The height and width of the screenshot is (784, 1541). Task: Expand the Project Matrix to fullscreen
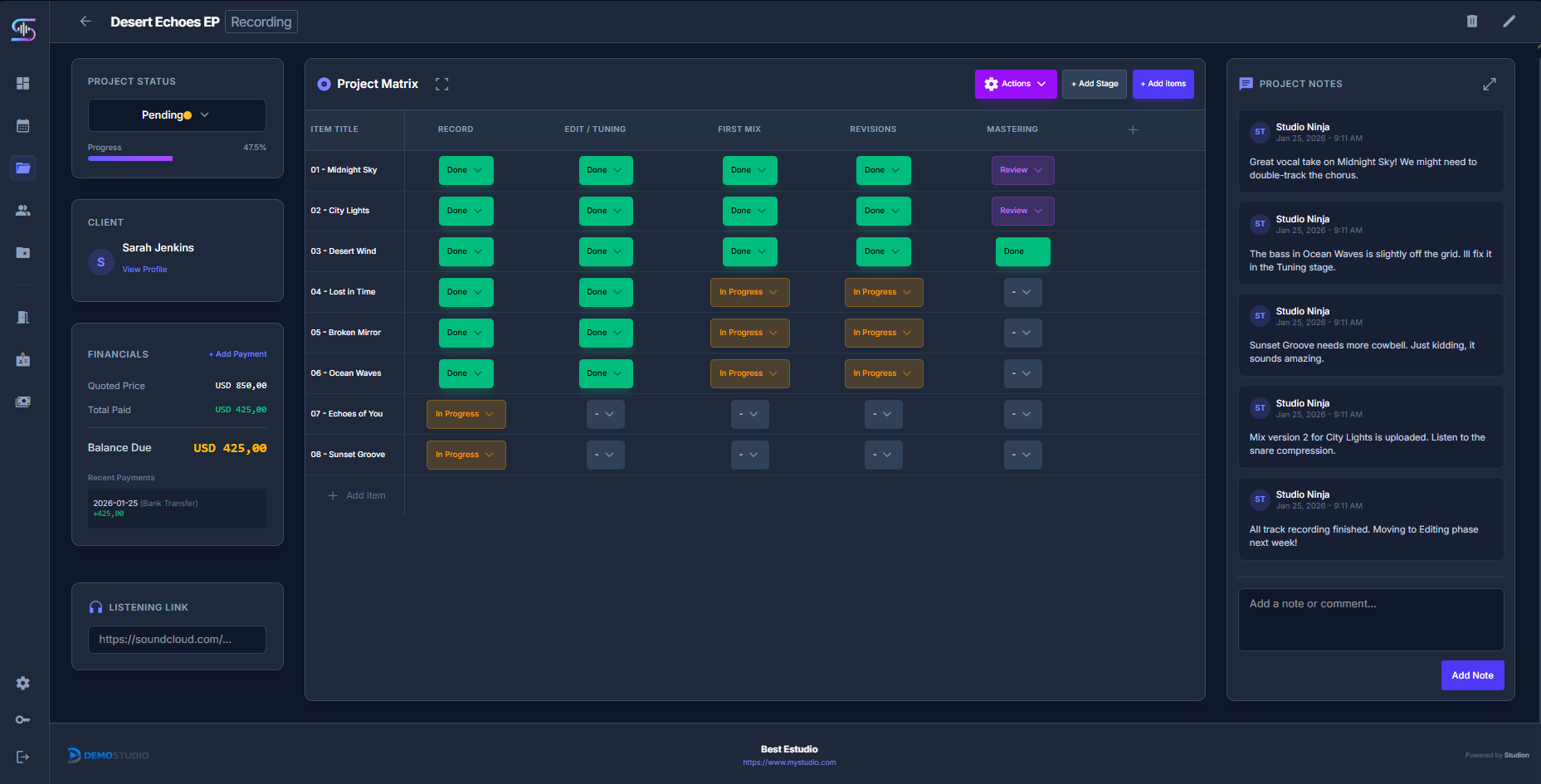[441, 84]
